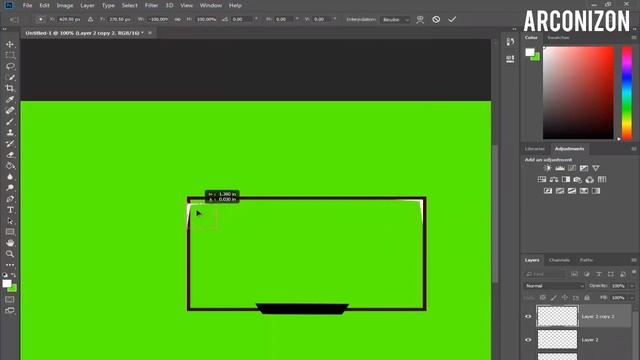Screen dimensions: 640x360
Task: Select the Dodge tool
Action: point(10,188)
